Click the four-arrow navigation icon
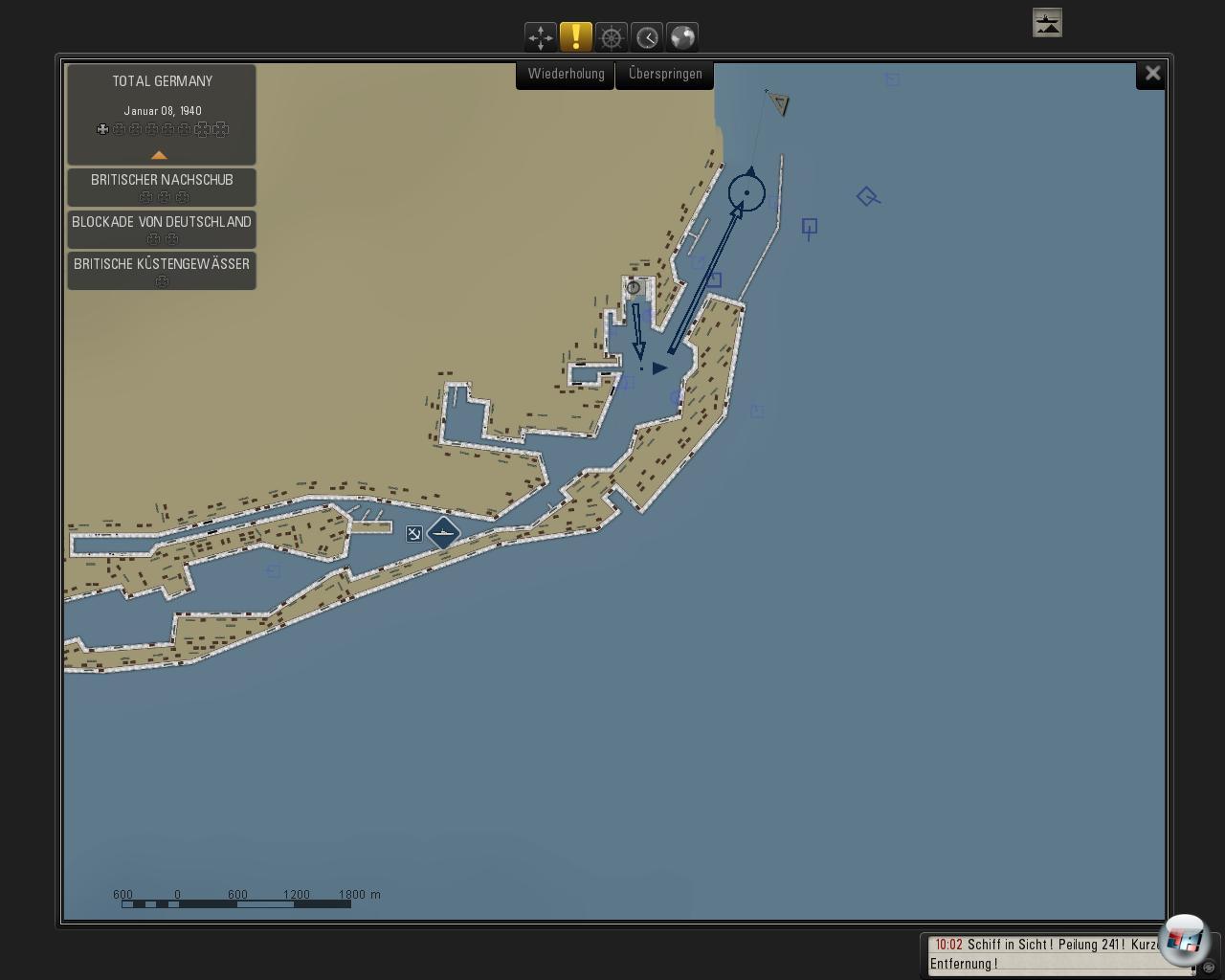 541,37
